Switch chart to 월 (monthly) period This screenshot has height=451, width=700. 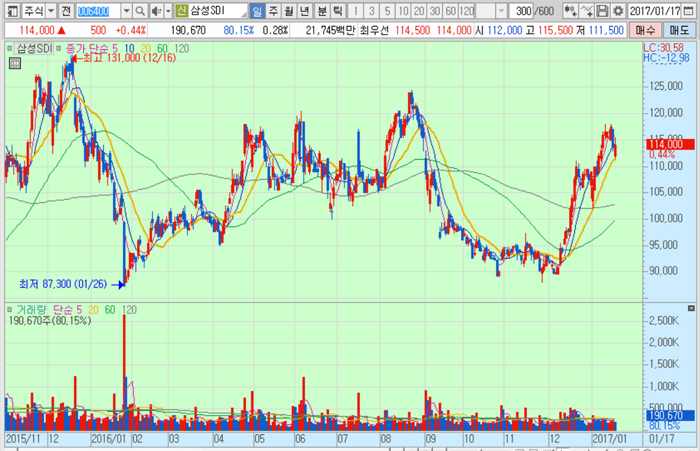tap(288, 10)
